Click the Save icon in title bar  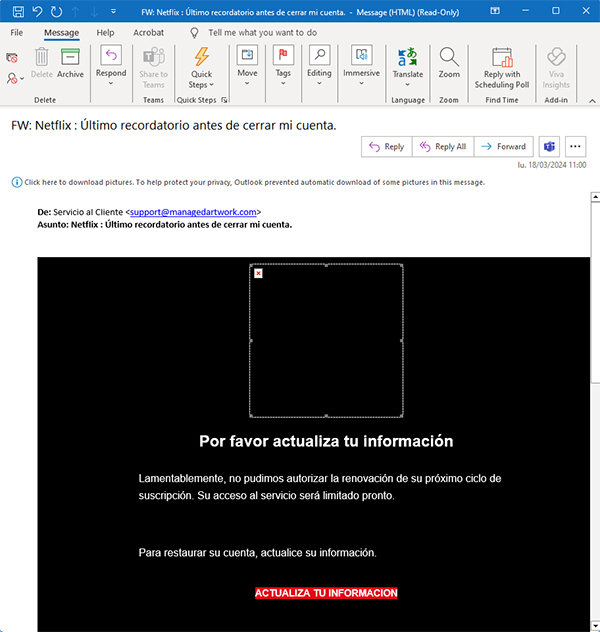click(x=18, y=10)
